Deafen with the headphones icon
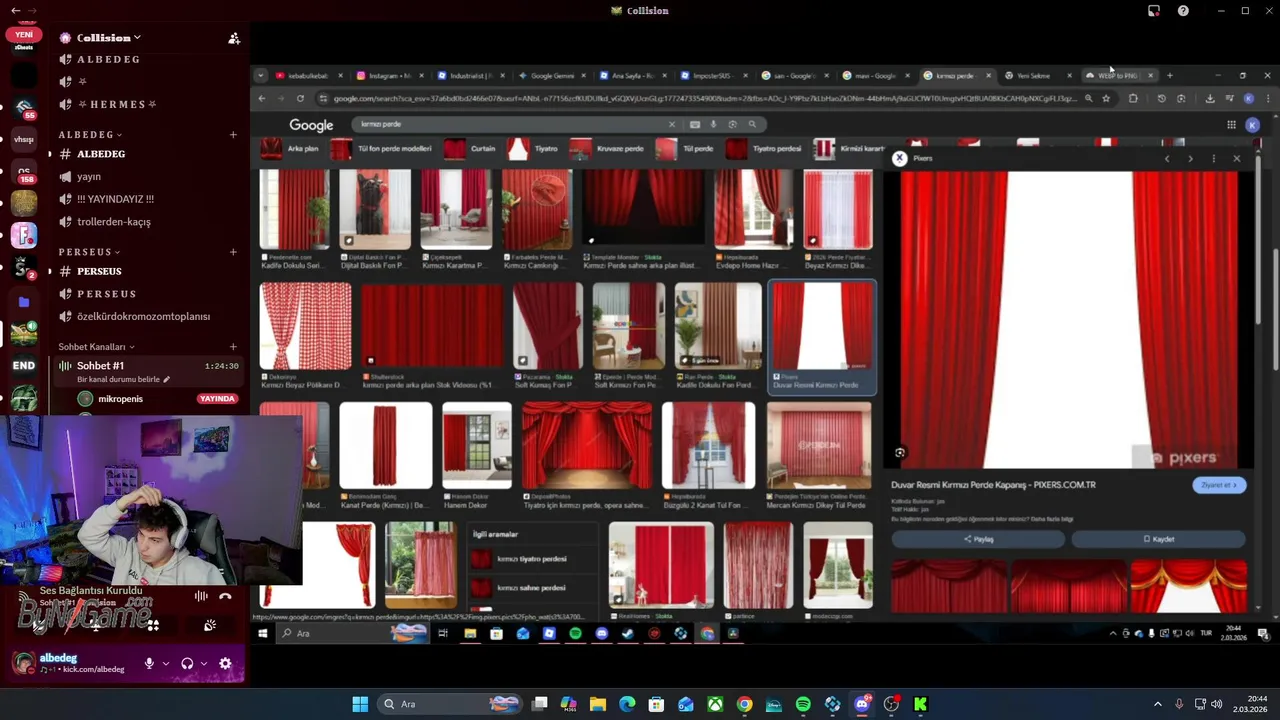The image size is (1280, 720). coord(187,663)
